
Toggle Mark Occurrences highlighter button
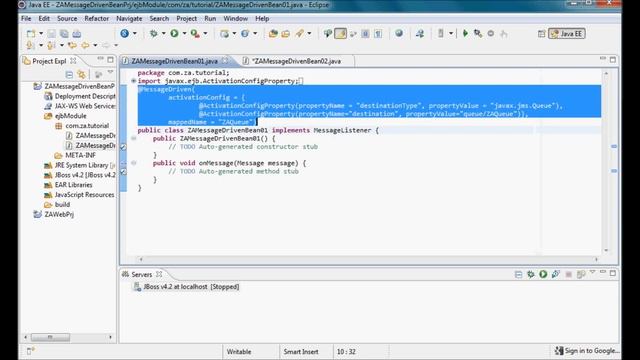(340, 33)
